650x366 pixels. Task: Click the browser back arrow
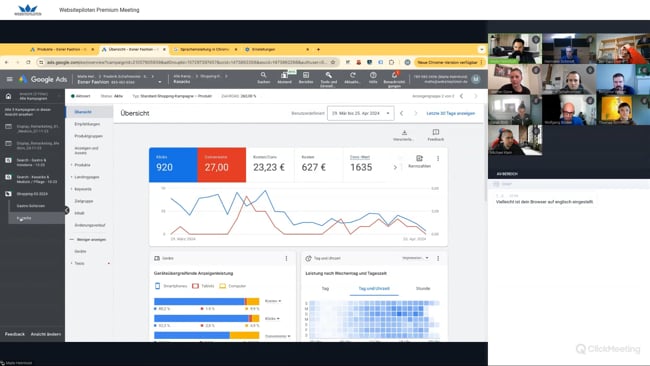coord(7,62)
